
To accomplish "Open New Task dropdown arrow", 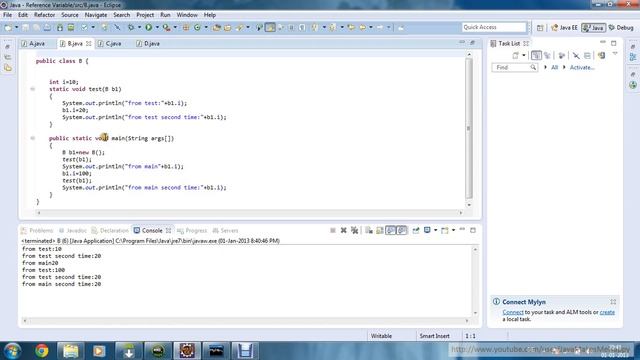I will (x=524, y=56).
